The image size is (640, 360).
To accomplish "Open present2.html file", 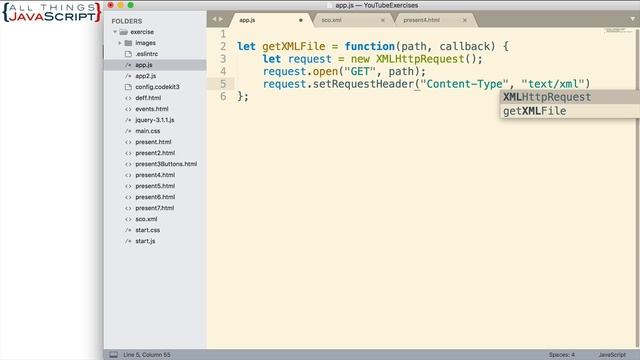I will point(155,153).
